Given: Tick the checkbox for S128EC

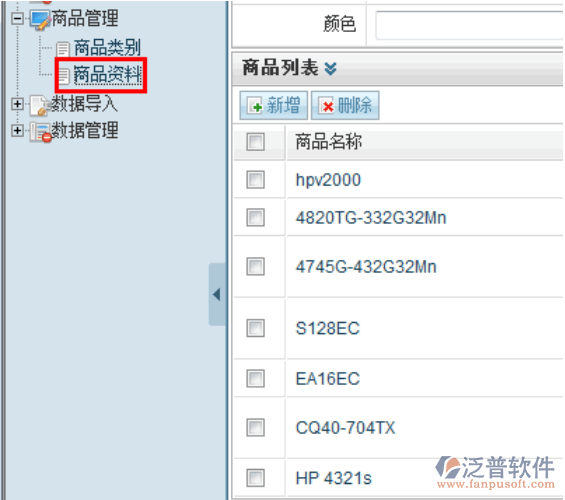Looking at the screenshot, I should click(255, 328).
